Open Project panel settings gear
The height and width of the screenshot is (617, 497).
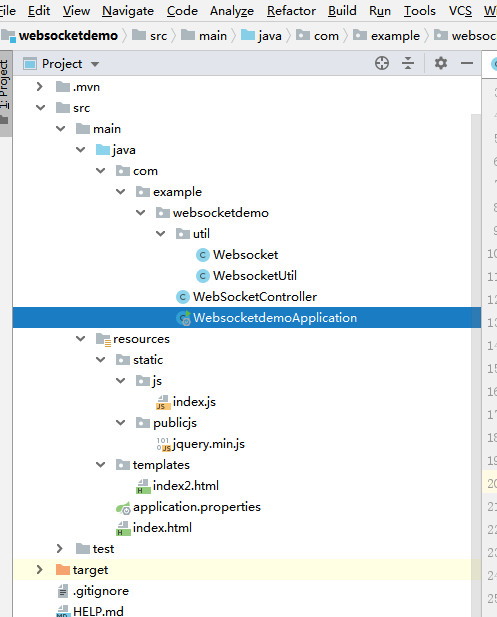tap(441, 63)
